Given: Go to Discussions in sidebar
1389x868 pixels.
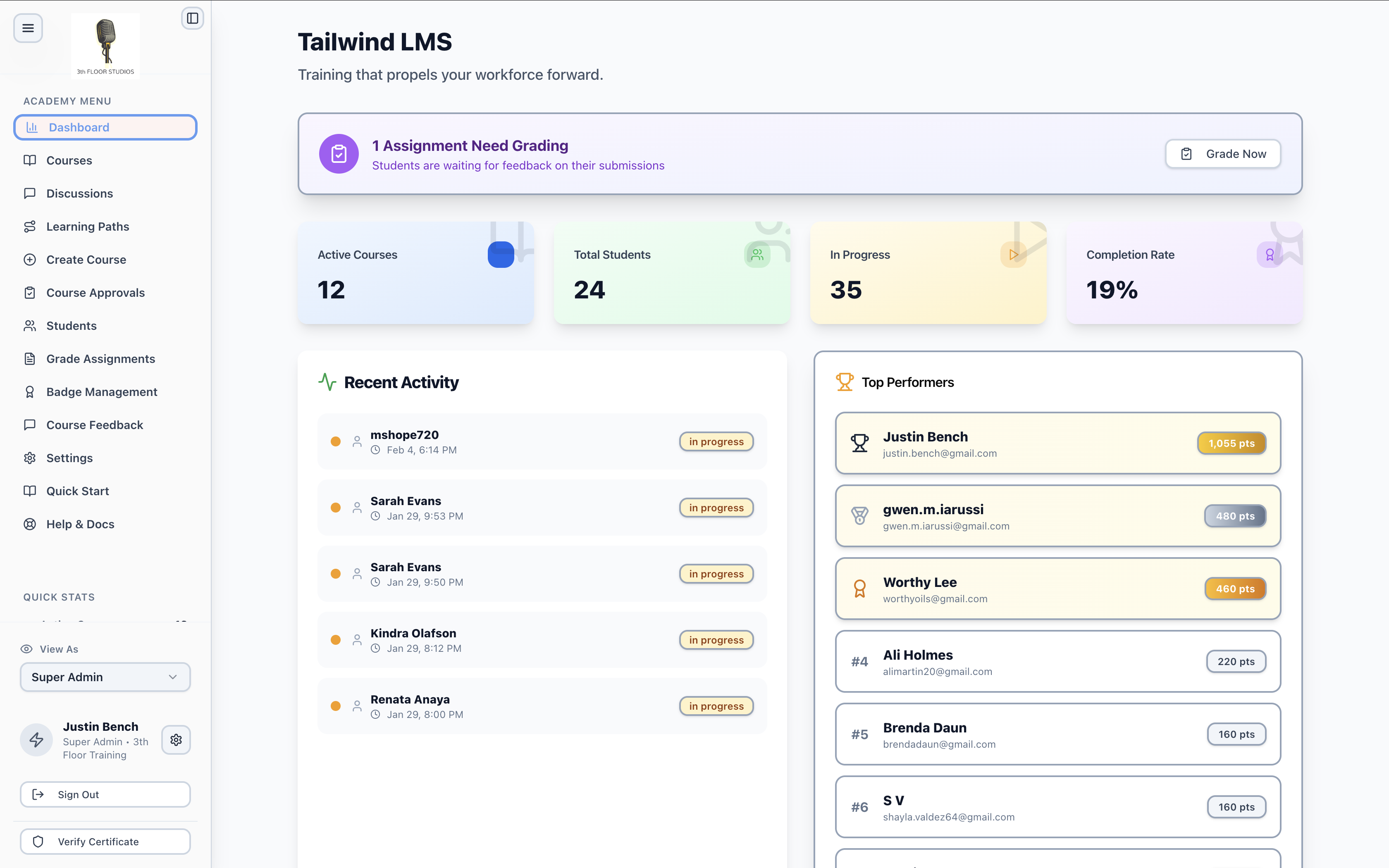Looking at the screenshot, I should point(105,193).
